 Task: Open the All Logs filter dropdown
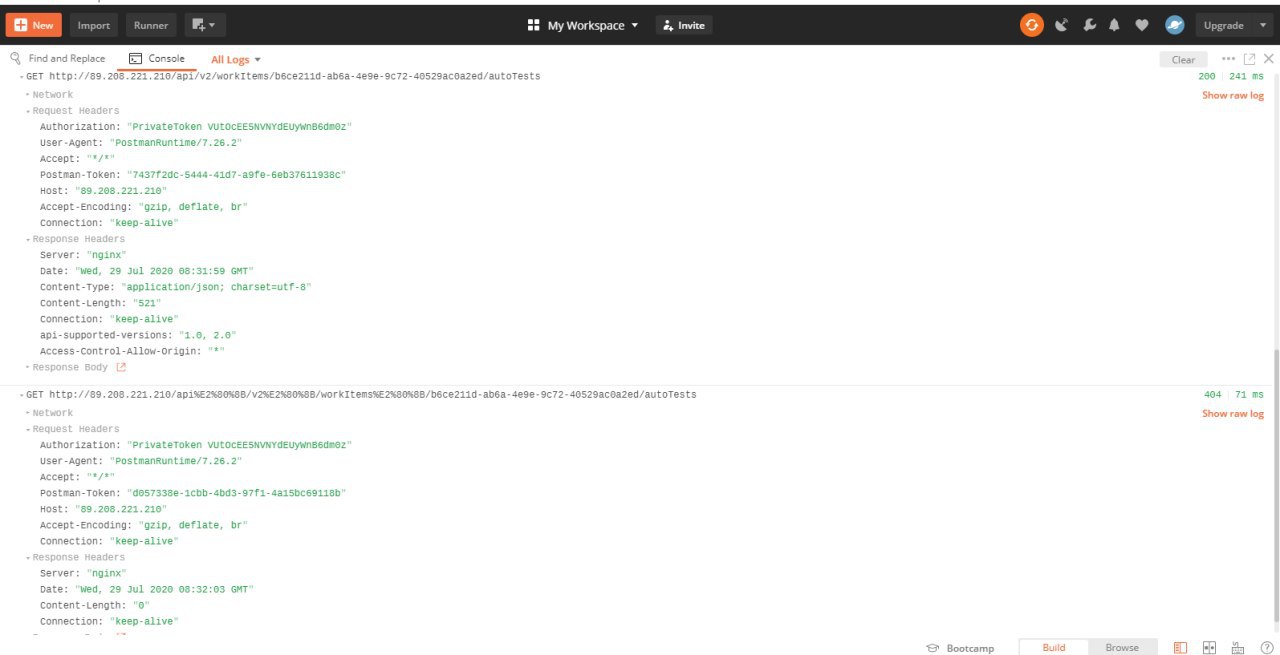click(236, 60)
